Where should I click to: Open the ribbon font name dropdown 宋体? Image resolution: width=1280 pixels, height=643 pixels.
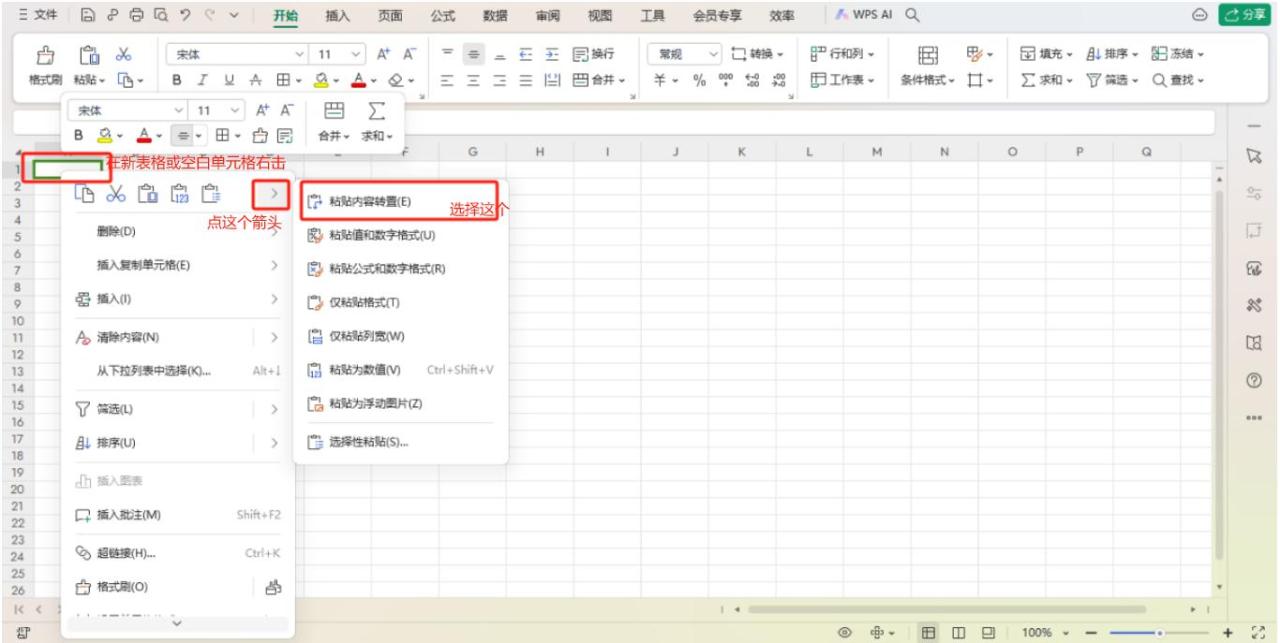(x=238, y=54)
